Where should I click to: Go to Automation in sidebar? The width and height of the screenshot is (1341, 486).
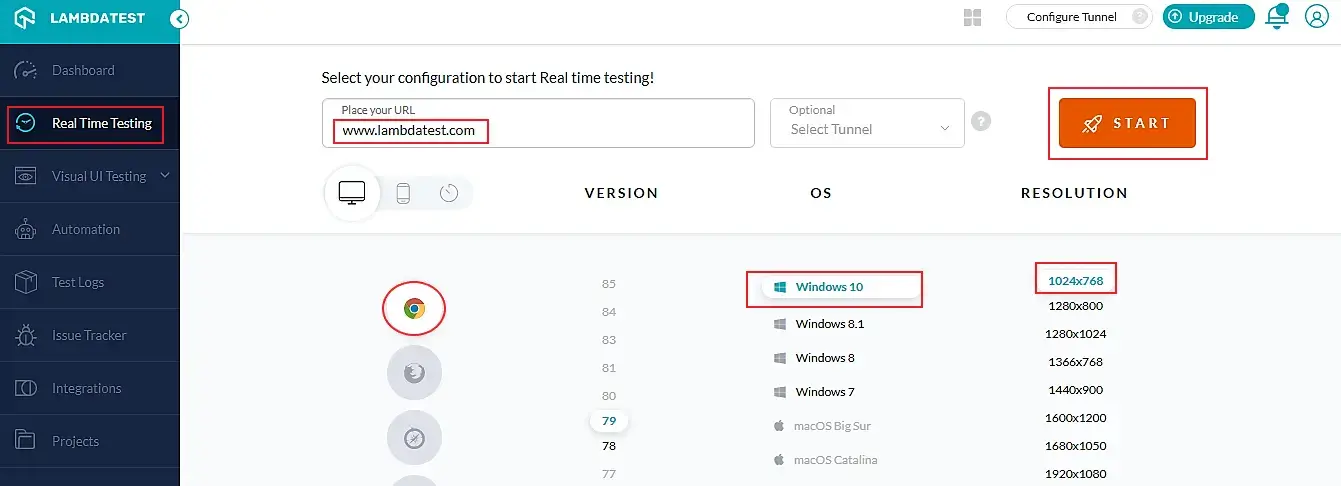[85, 229]
